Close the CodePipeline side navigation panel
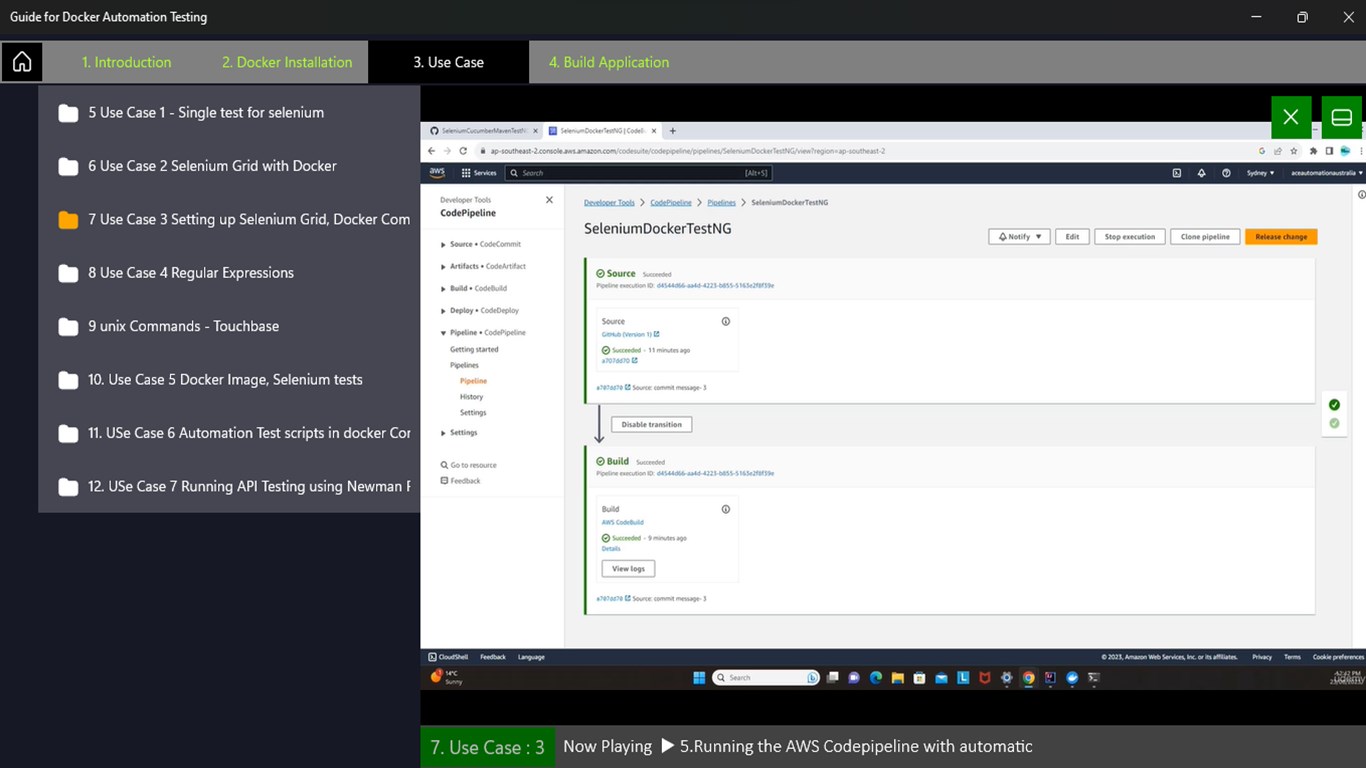The width and height of the screenshot is (1366, 768). click(x=549, y=200)
